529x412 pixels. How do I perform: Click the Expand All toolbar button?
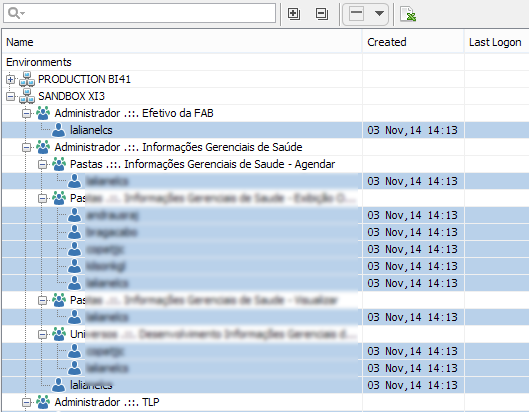(294, 13)
